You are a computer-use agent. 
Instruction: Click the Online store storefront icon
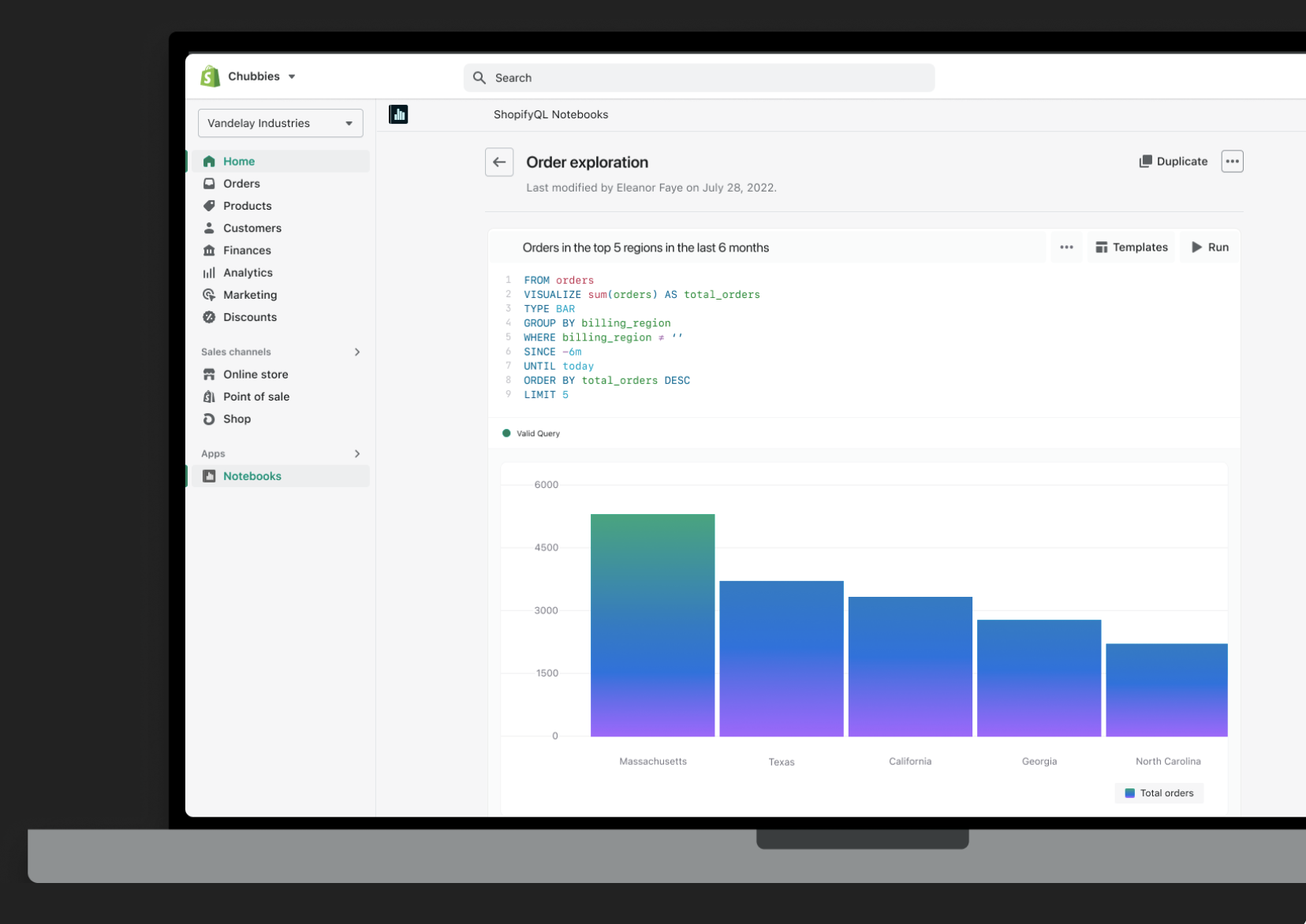209,374
